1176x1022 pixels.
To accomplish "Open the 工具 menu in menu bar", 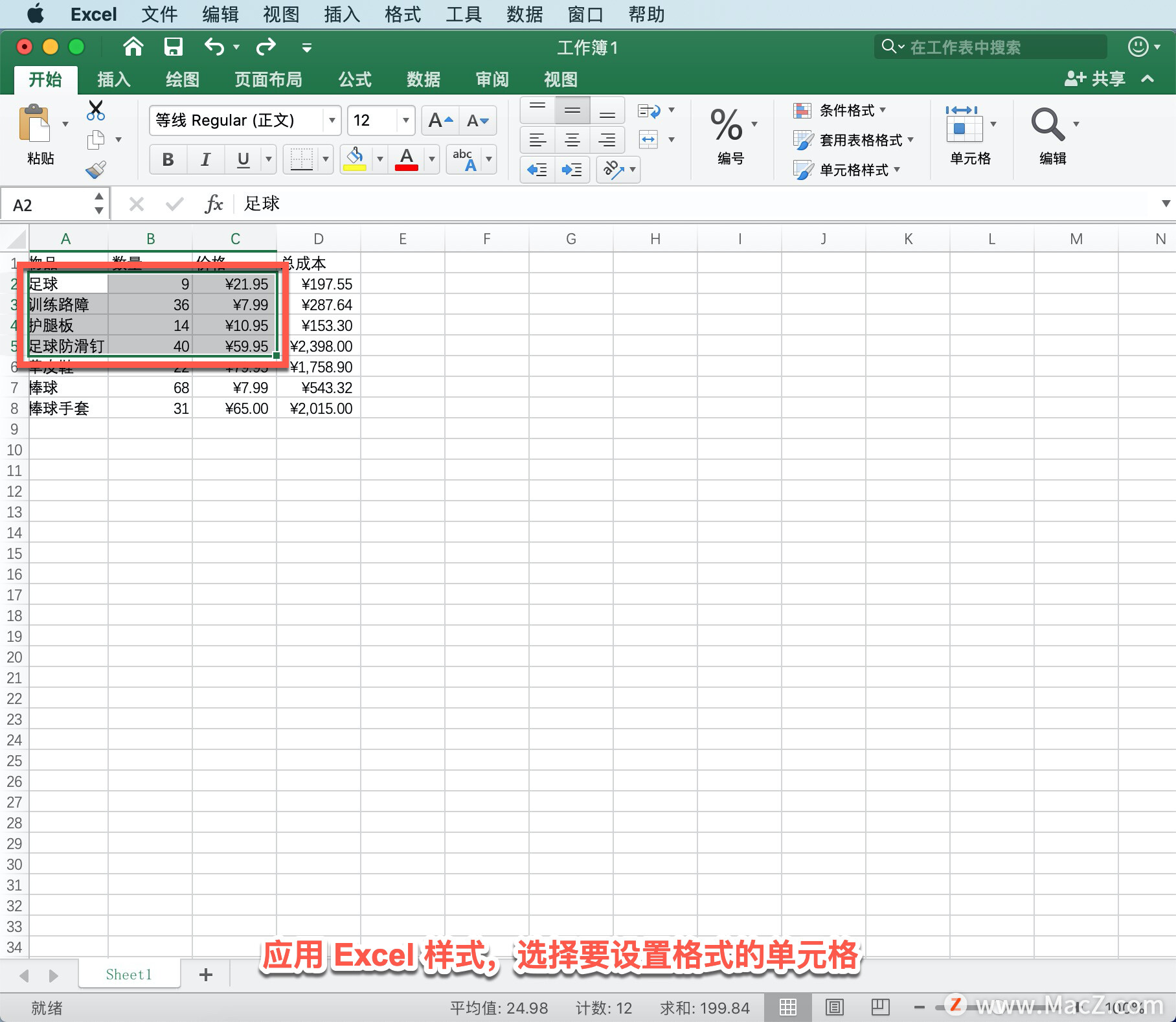I will [x=464, y=14].
